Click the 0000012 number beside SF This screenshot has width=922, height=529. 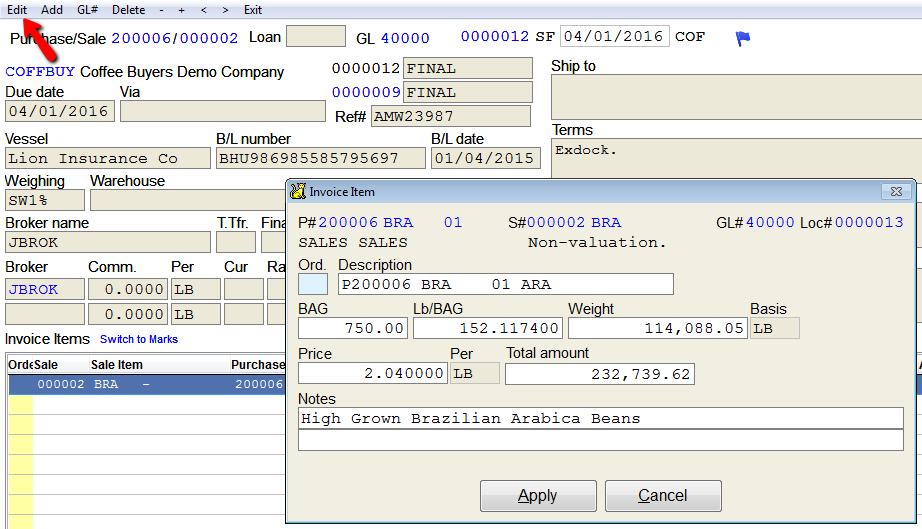point(495,36)
